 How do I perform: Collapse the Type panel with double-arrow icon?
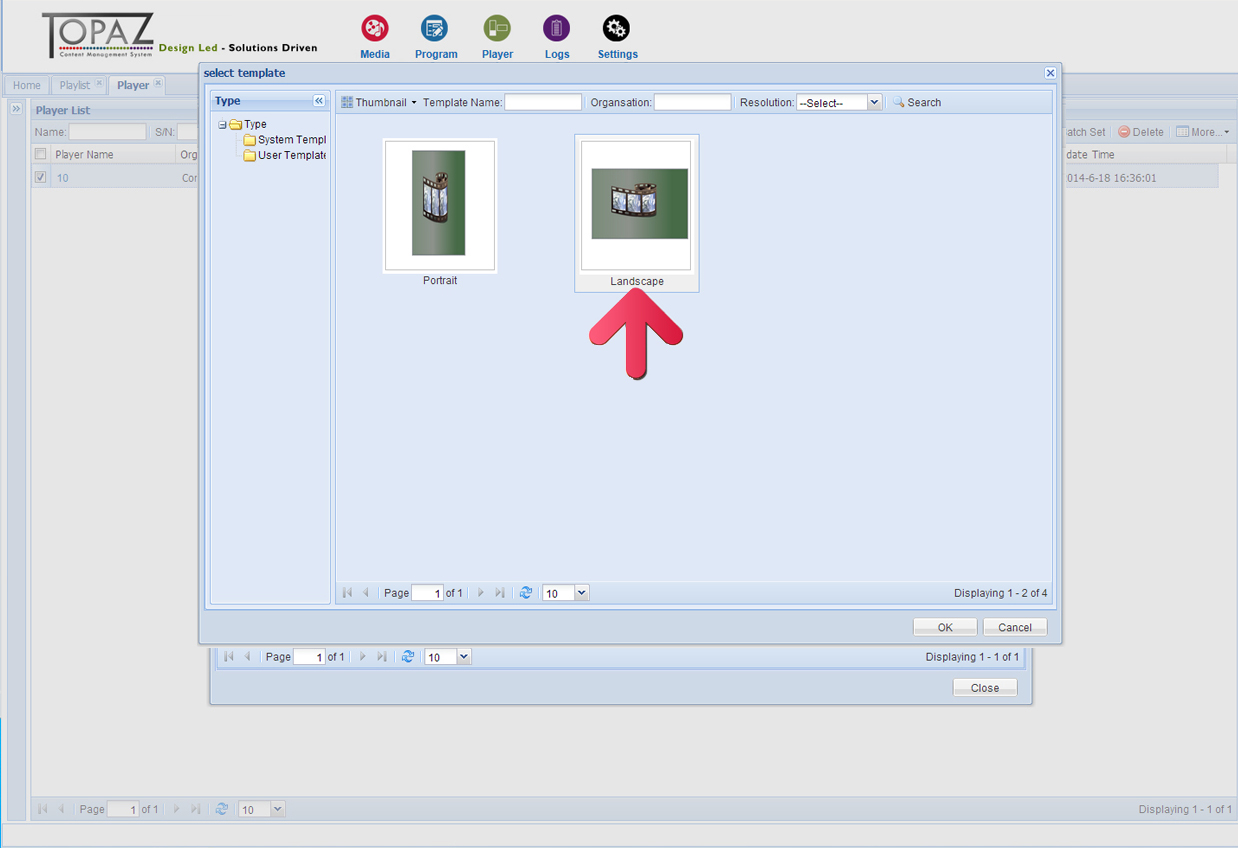click(x=319, y=101)
